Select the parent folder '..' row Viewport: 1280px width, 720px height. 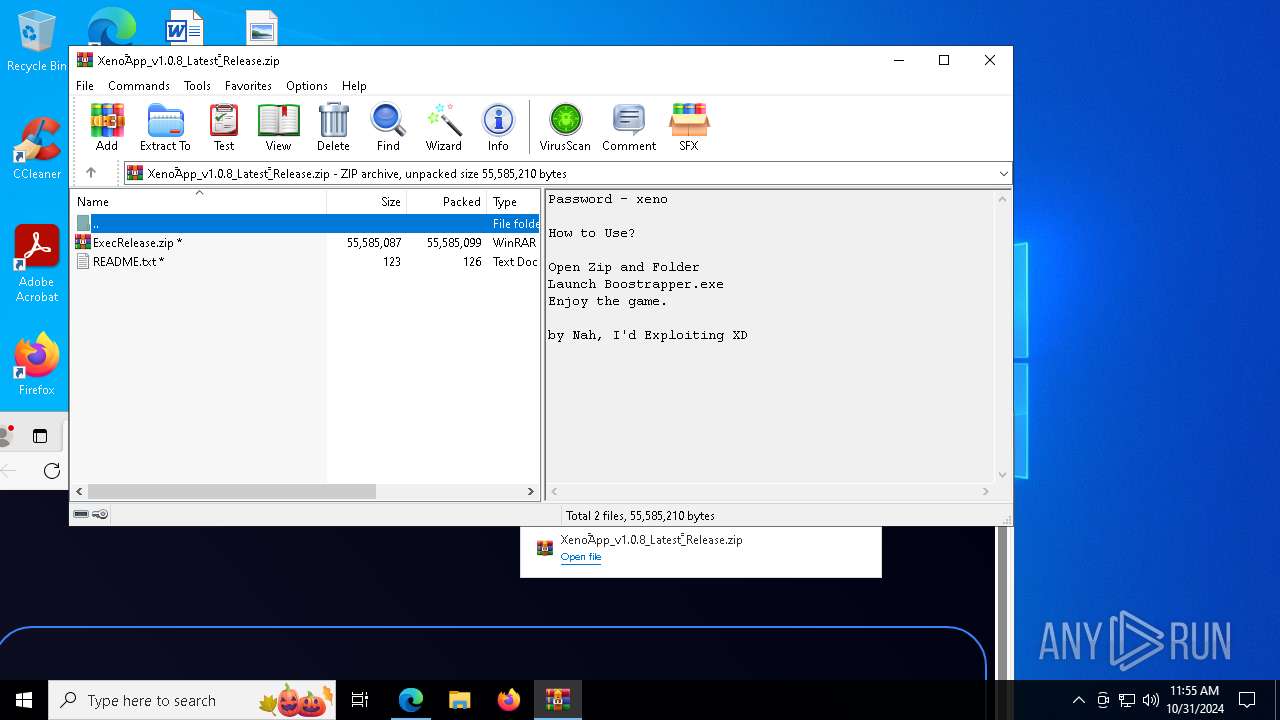click(x=305, y=224)
